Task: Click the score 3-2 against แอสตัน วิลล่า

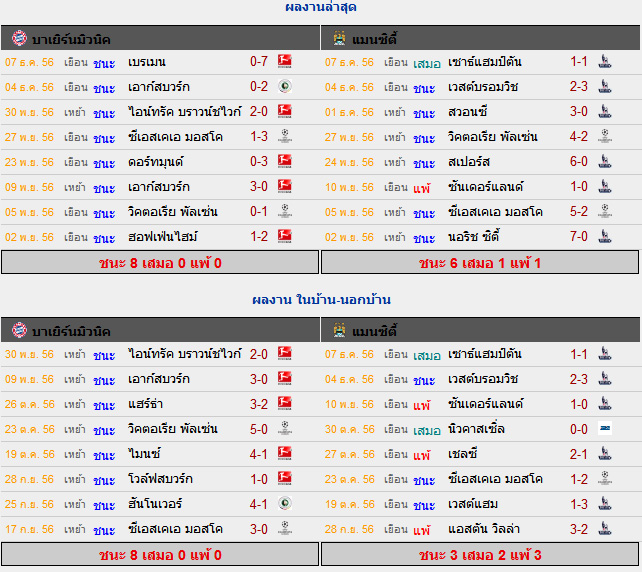Action: 579,529
